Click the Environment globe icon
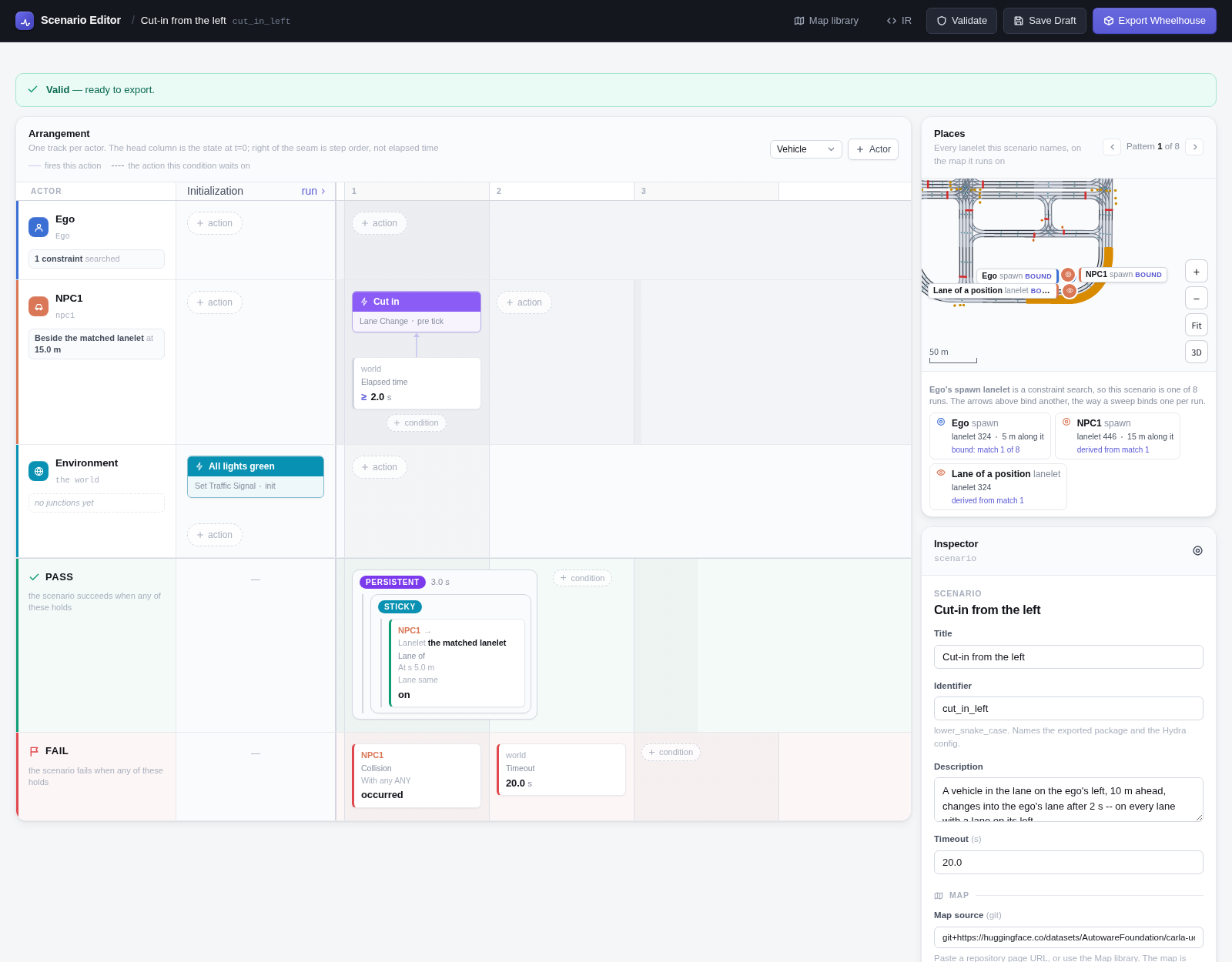The height and width of the screenshot is (962, 1232). [38, 471]
